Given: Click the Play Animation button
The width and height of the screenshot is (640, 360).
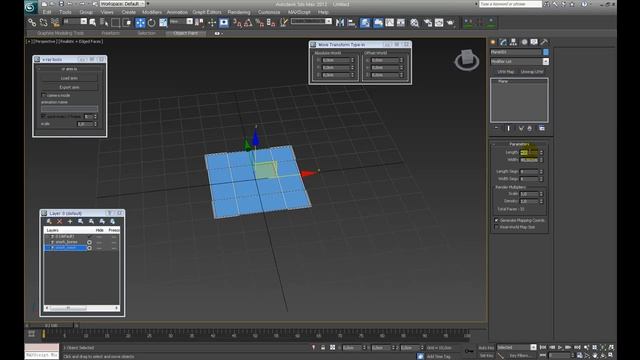Looking at the screenshot, I should (x=560, y=347).
